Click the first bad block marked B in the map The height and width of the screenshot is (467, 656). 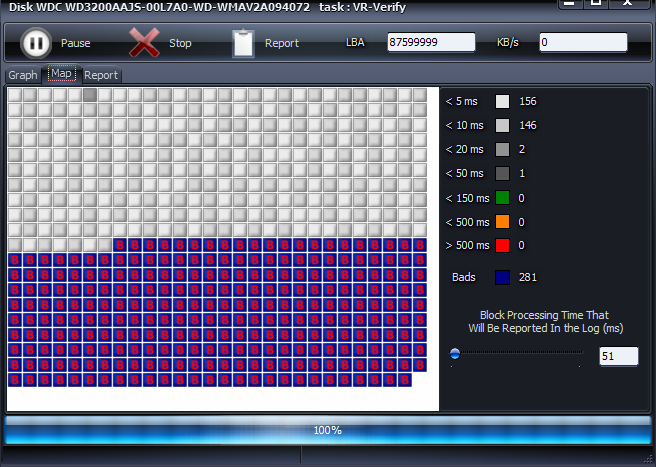[120, 245]
